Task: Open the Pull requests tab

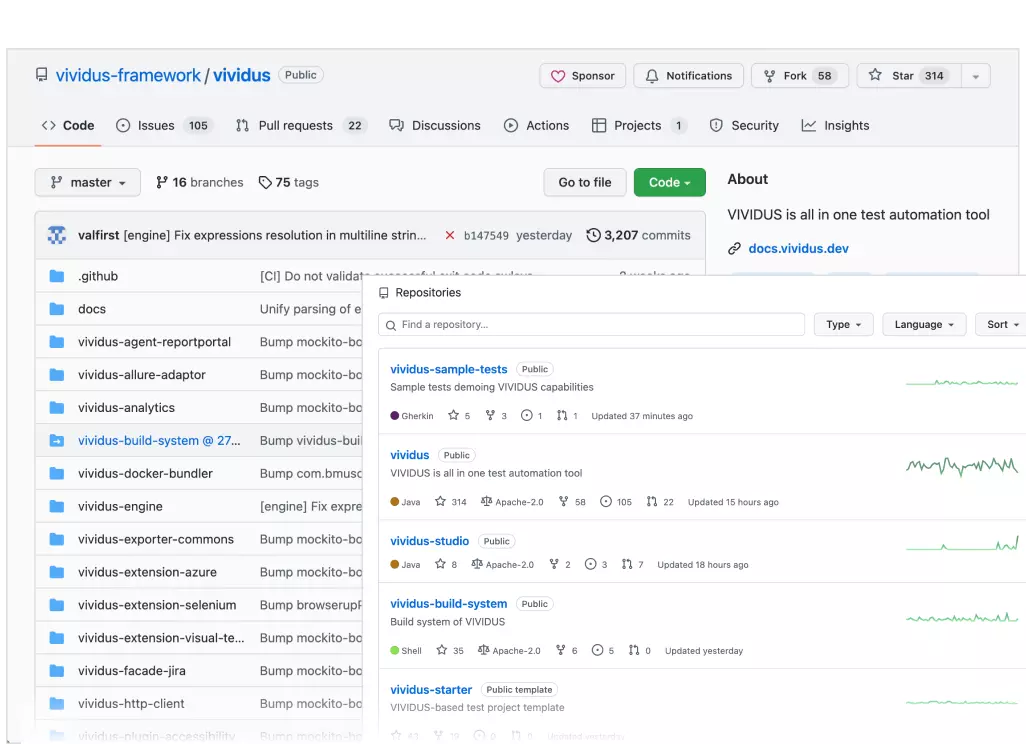Action: pyautogui.click(x=300, y=126)
